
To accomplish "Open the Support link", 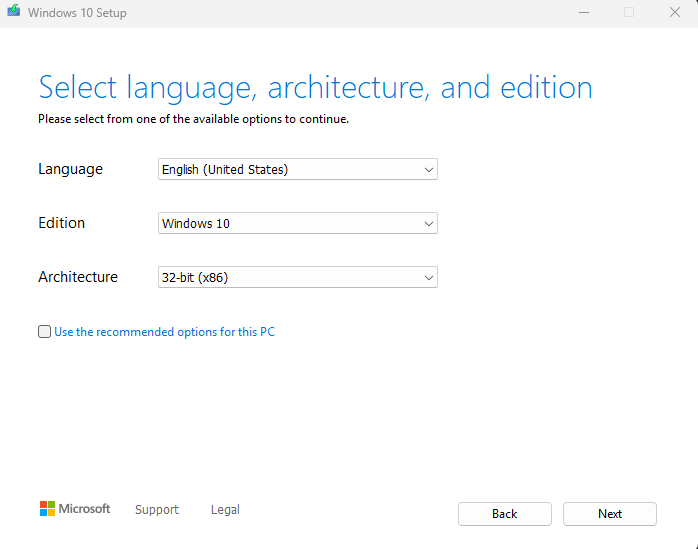I will pyautogui.click(x=157, y=510).
